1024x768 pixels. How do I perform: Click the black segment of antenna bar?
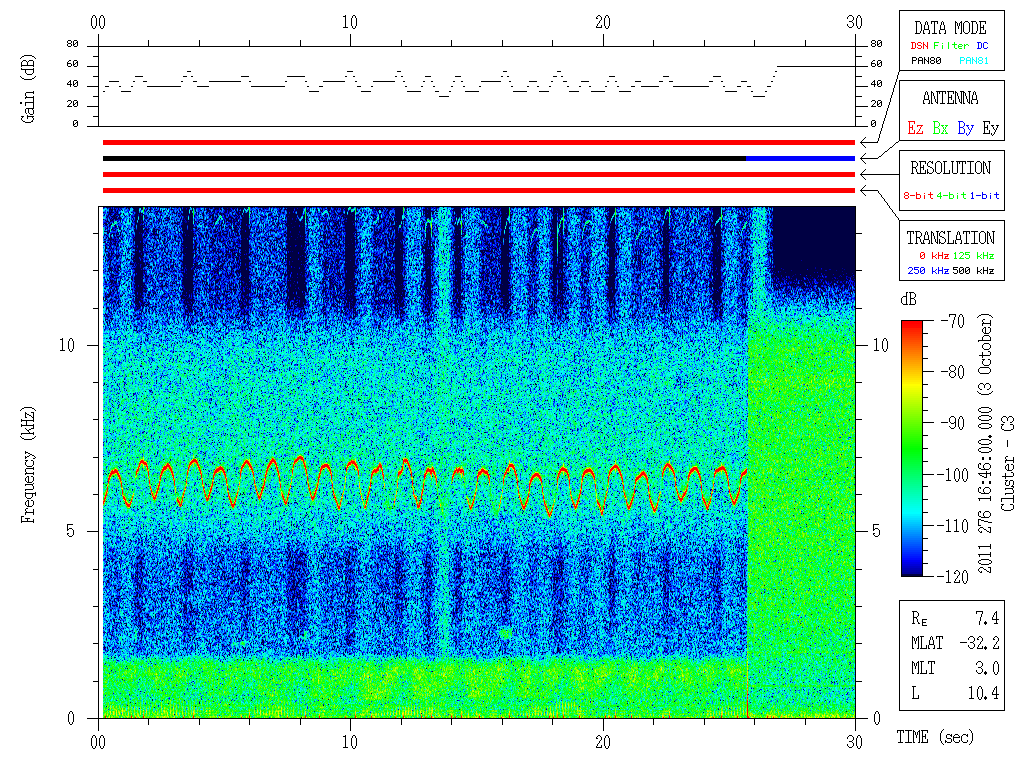click(x=424, y=159)
